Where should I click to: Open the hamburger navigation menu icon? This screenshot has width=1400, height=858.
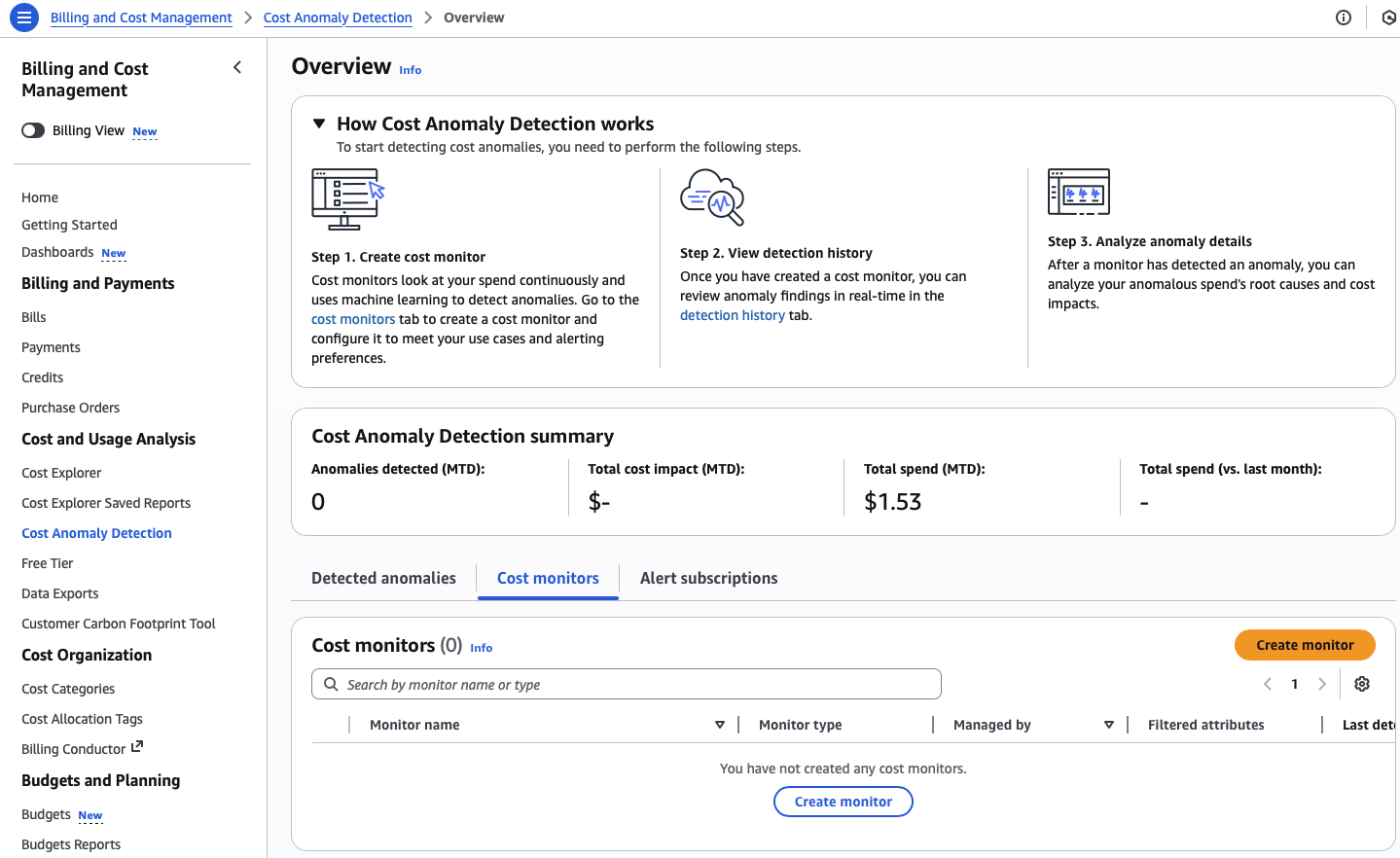pyautogui.click(x=24, y=18)
